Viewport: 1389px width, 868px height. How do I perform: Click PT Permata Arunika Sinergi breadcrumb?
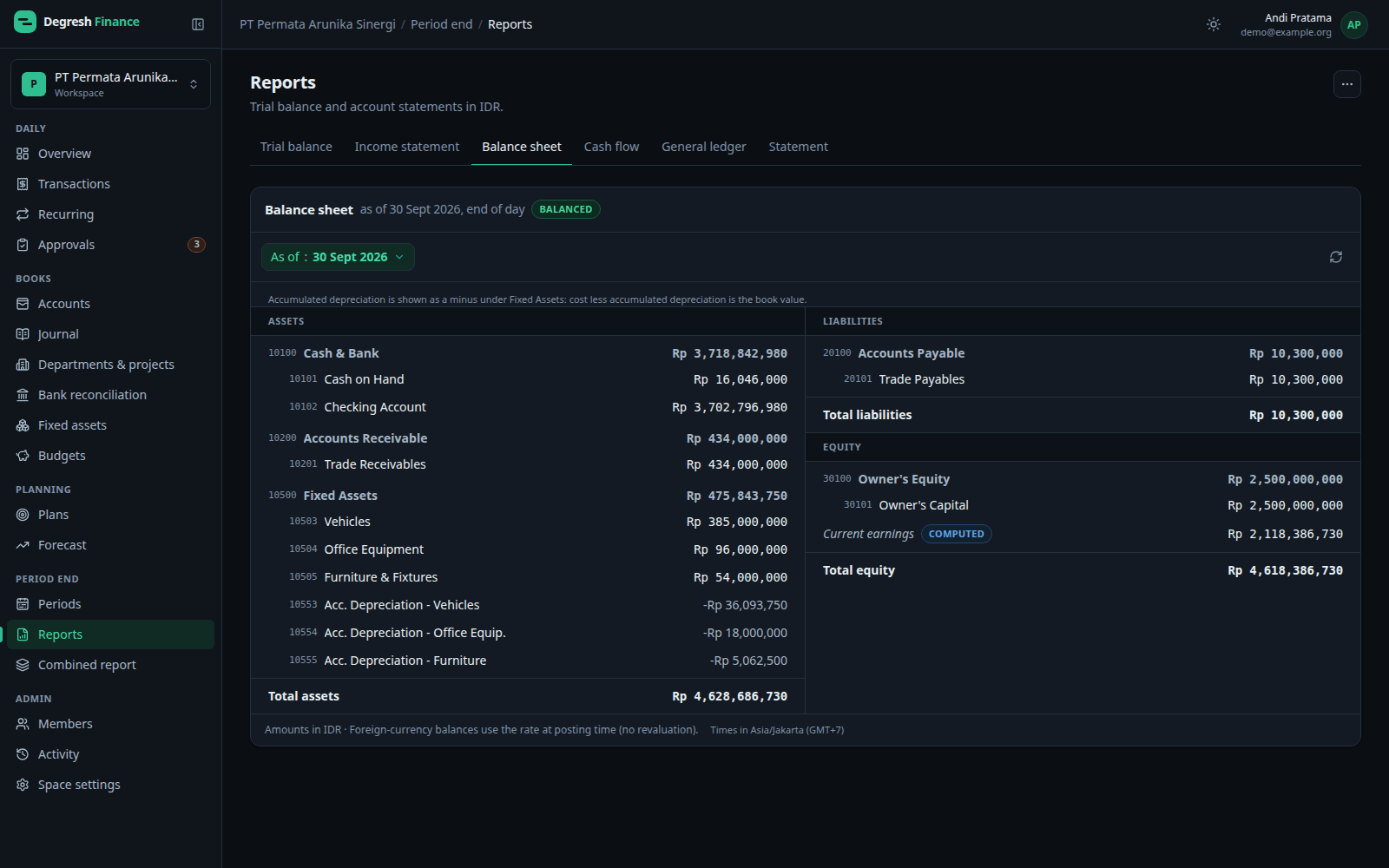[318, 24]
